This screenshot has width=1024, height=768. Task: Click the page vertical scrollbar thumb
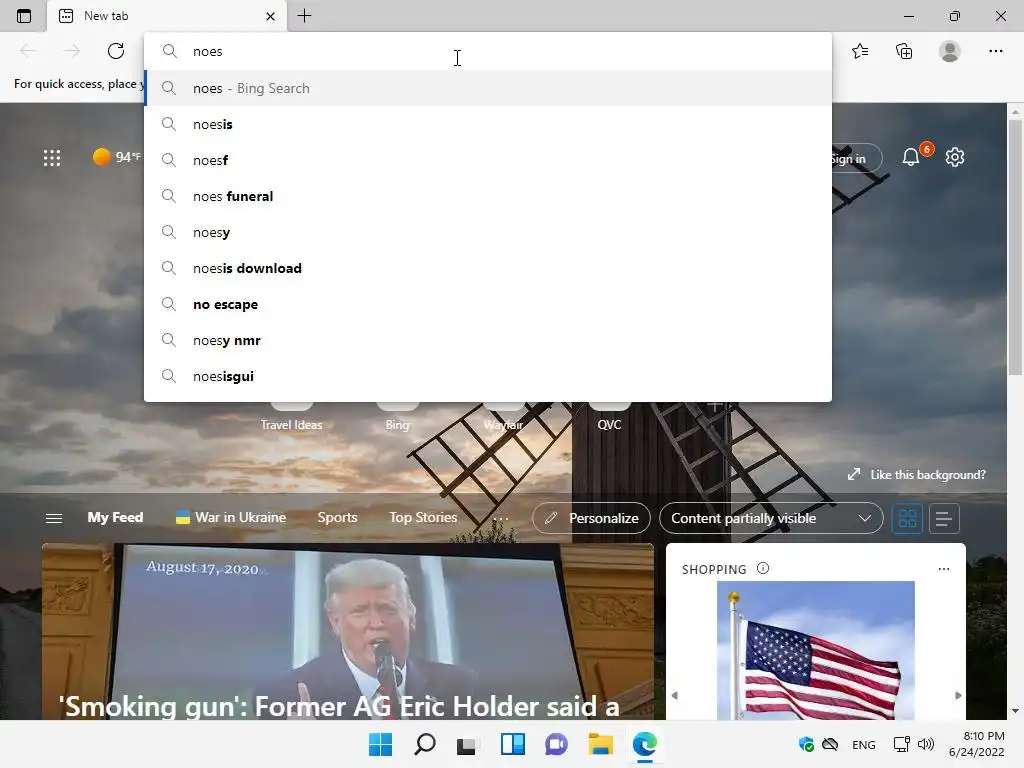(x=1015, y=248)
